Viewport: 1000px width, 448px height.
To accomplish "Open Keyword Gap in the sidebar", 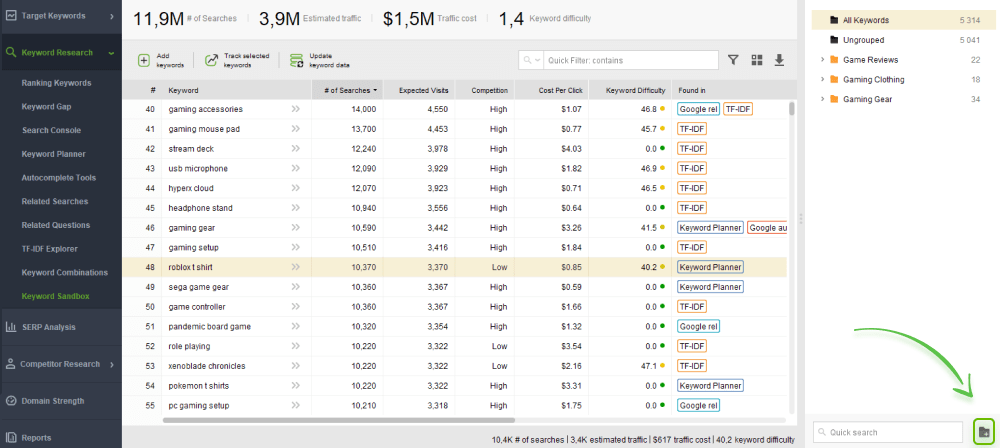I will pos(46,106).
